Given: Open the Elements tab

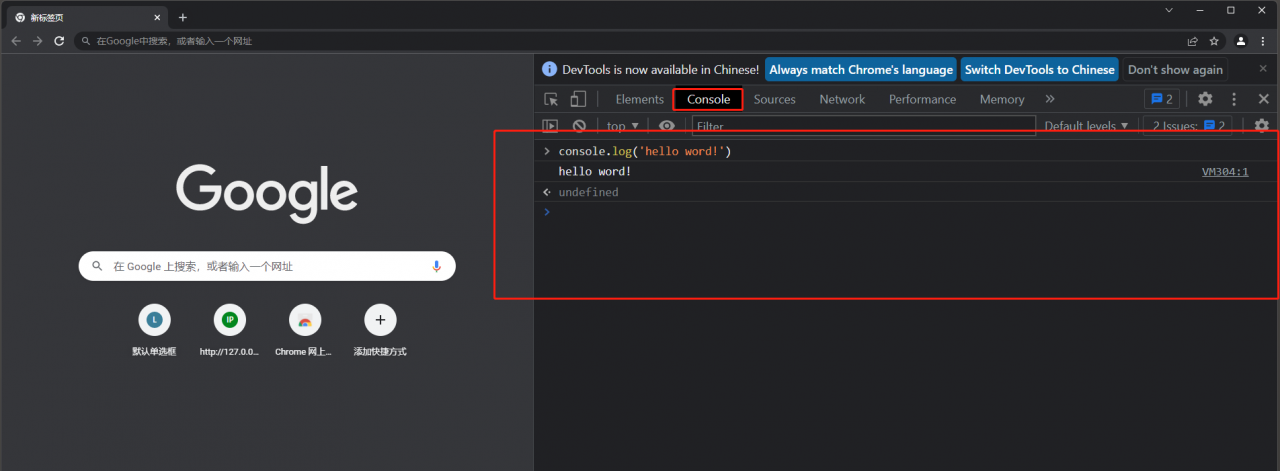Looking at the screenshot, I should (640, 99).
